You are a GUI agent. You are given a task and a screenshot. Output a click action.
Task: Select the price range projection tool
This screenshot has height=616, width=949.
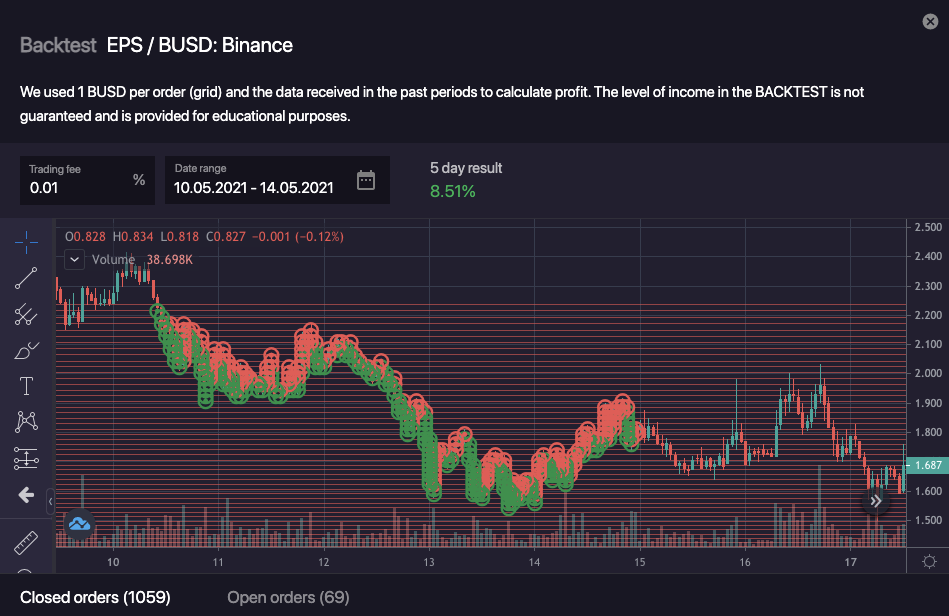[26, 459]
